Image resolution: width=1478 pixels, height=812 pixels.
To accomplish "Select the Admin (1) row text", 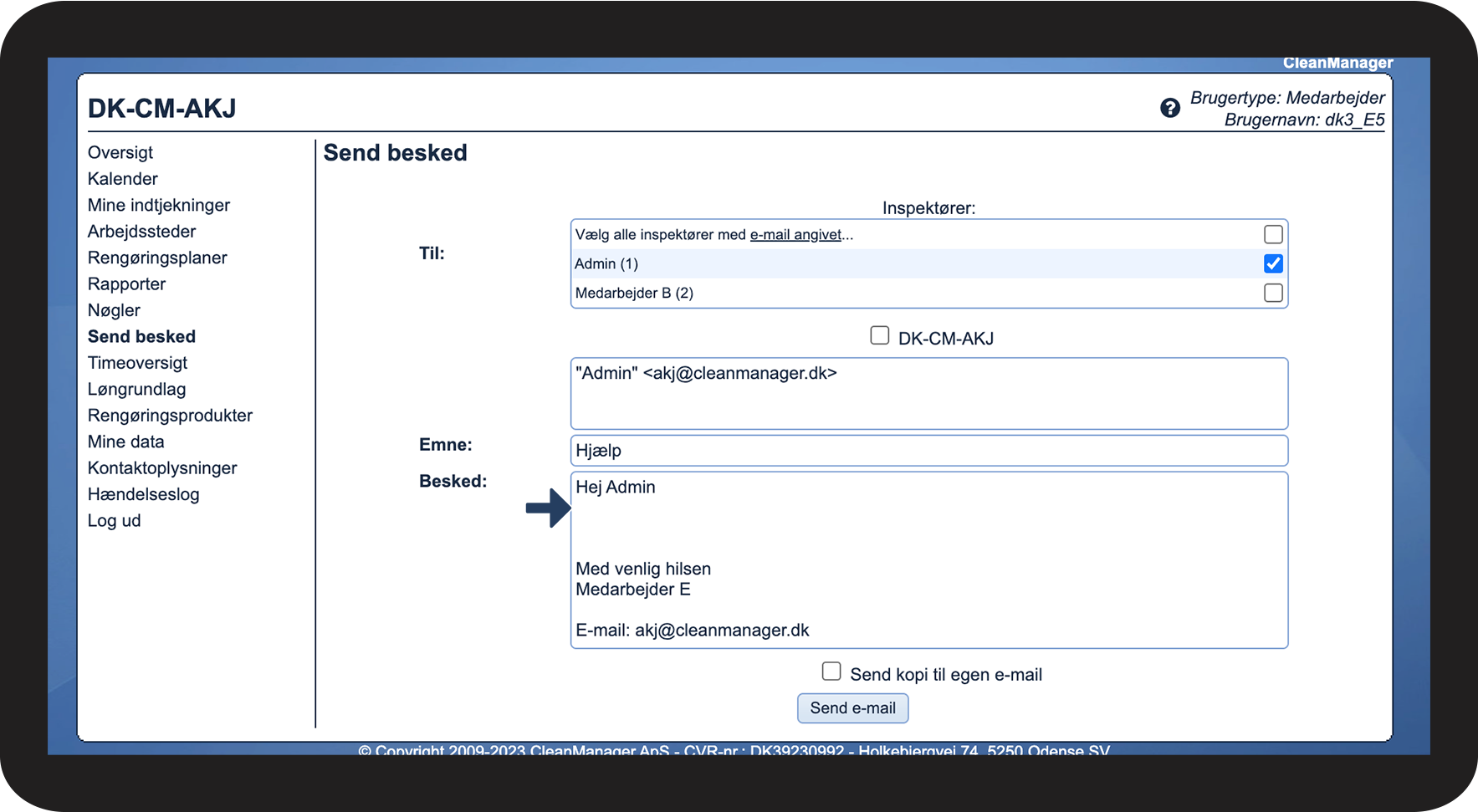I will click(x=606, y=264).
